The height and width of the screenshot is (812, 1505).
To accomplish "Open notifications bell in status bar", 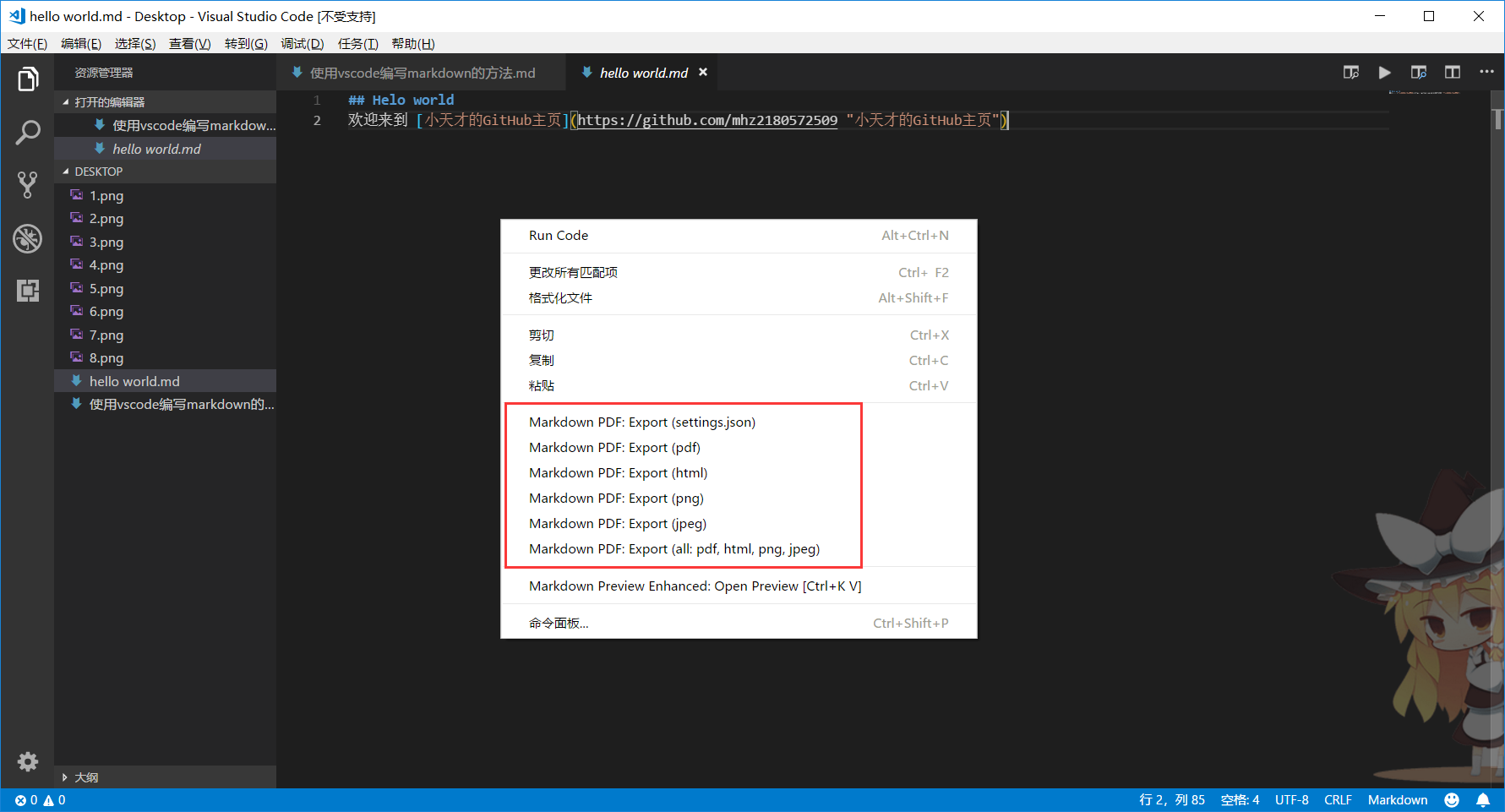I will [x=1483, y=800].
